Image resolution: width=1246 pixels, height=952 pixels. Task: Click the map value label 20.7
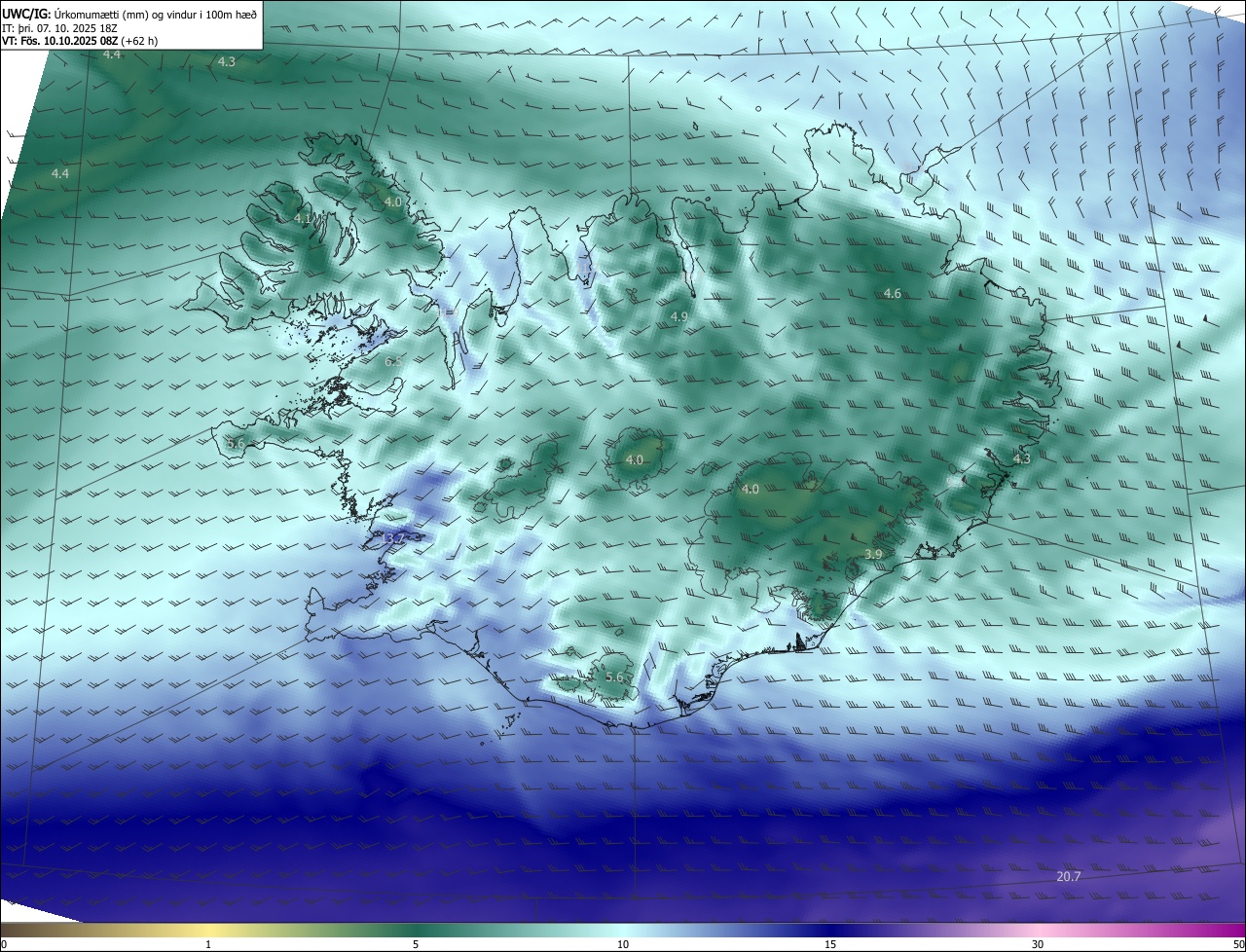[x=1068, y=876]
